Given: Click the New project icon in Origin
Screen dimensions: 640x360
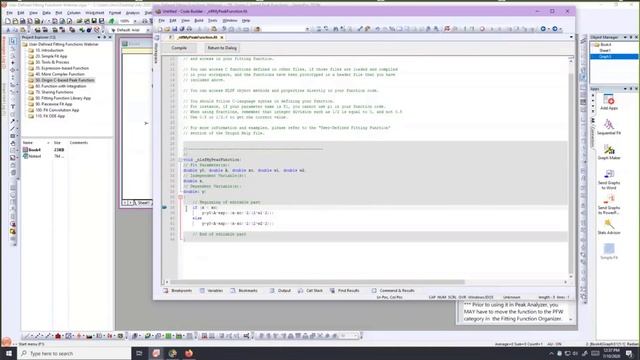Looking at the screenshot, I should click(x=8, y=21).
